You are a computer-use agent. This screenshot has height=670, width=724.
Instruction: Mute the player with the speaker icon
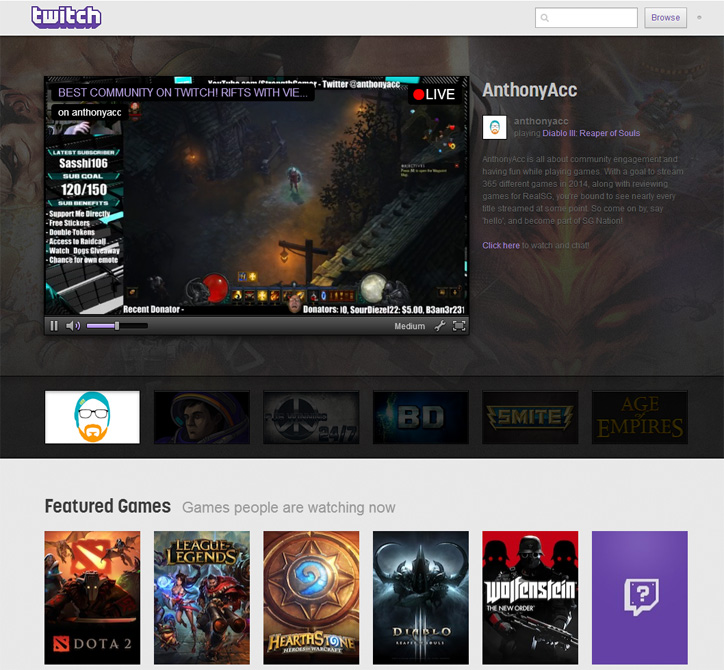(x=73, y=326)
